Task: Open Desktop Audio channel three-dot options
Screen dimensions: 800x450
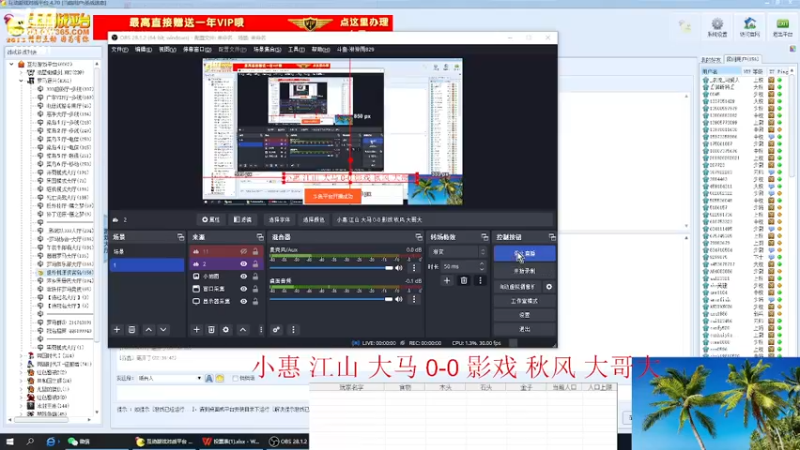Action: pos(414,299)
